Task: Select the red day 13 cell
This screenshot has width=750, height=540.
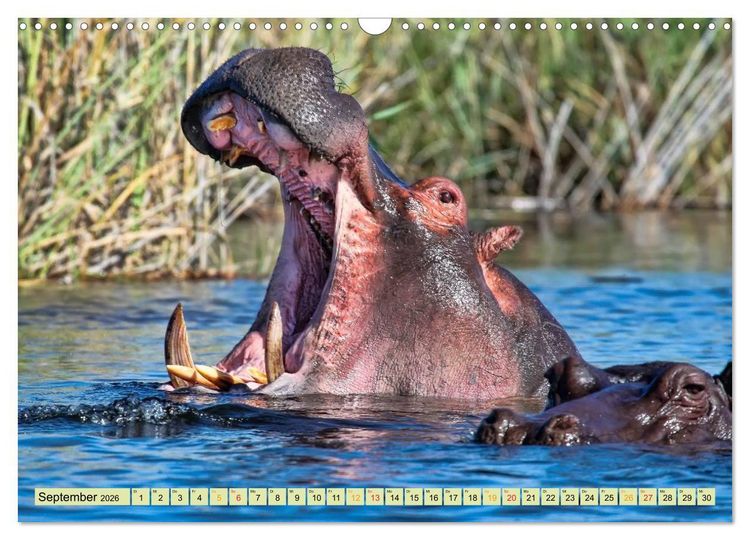Action: [375, 497]
